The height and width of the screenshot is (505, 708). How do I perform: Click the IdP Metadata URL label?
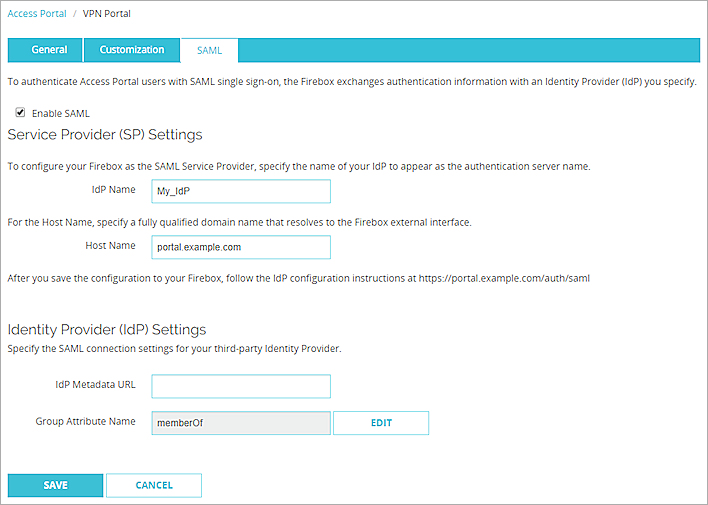95,385
